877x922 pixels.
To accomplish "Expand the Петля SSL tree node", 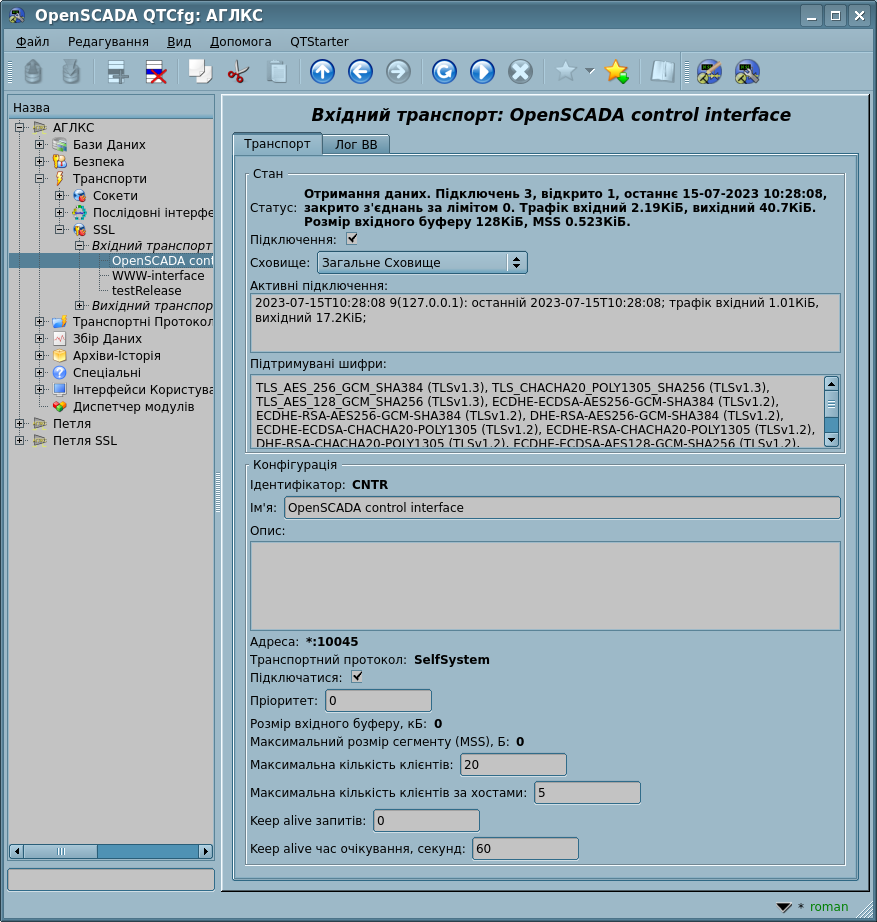I will click(19, 441).
